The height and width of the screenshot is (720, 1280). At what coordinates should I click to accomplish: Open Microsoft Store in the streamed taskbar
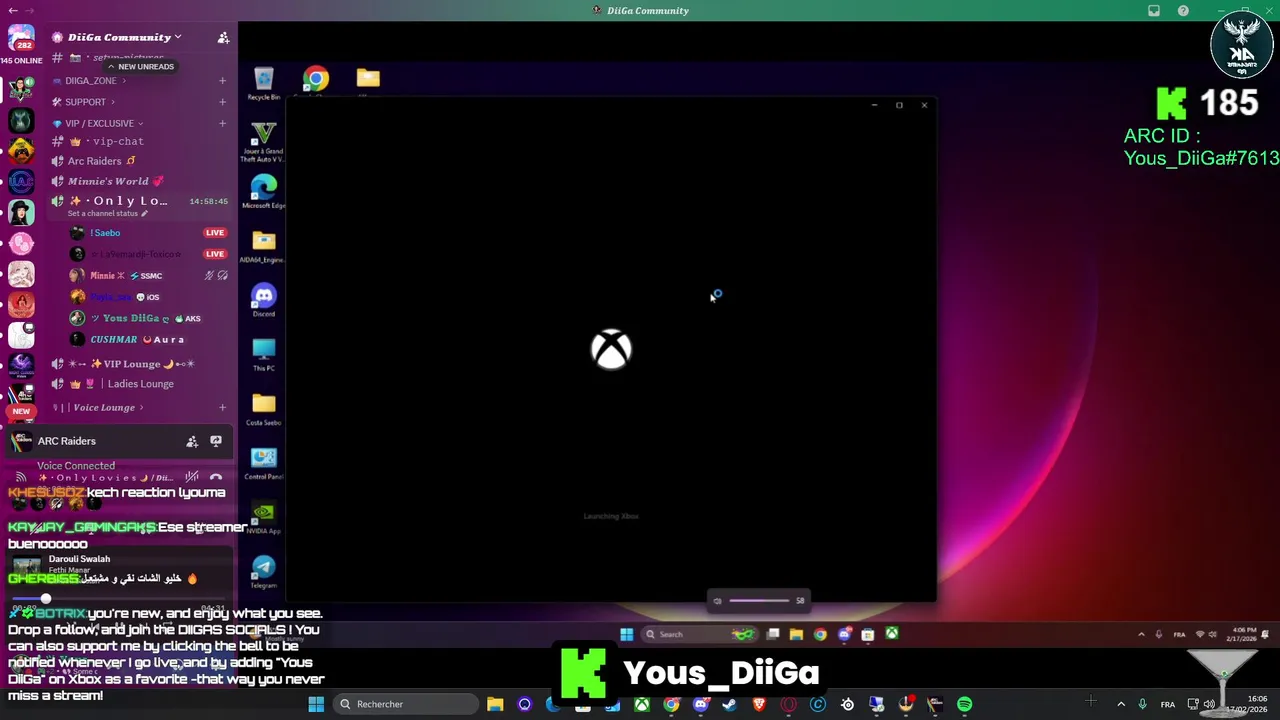point(868,634)
